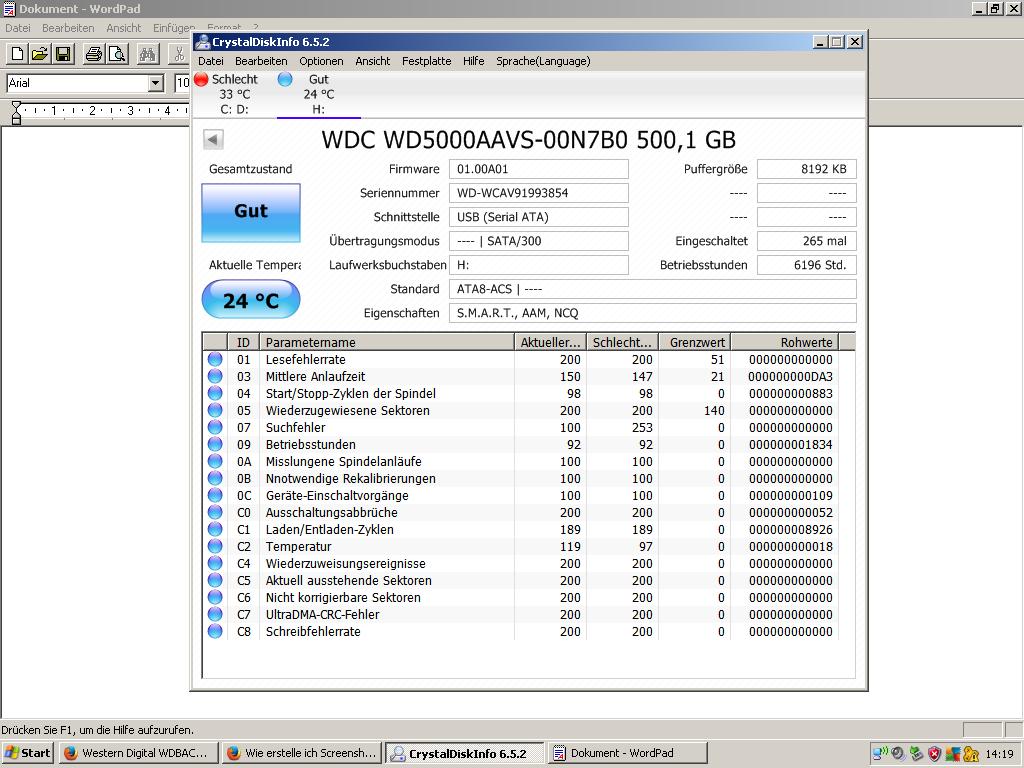
Task: Open Datei menu in CrystalDiskInfo
Action: click(210, 61)
